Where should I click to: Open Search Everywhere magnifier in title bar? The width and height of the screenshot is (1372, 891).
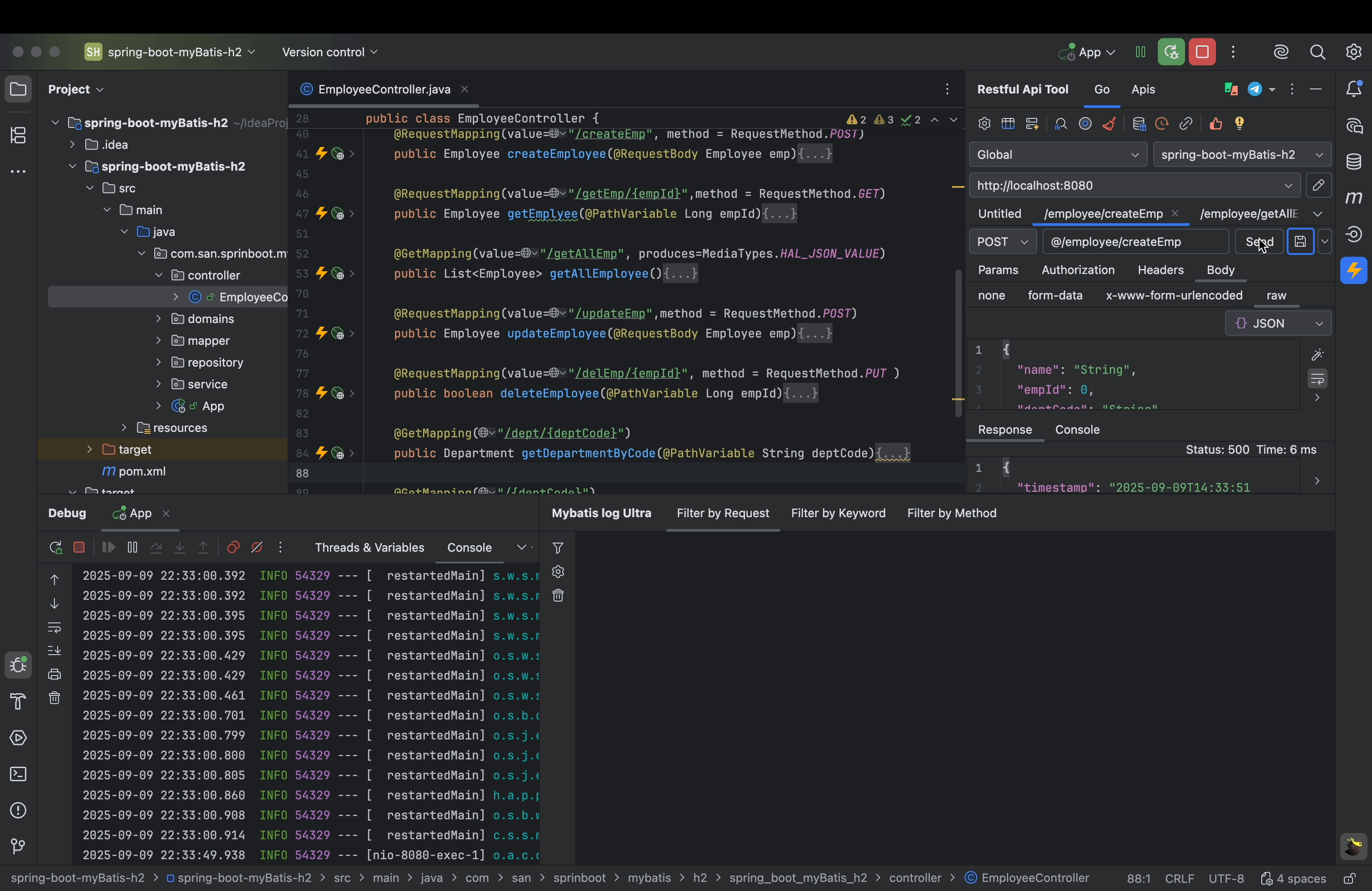[1318, 53]
